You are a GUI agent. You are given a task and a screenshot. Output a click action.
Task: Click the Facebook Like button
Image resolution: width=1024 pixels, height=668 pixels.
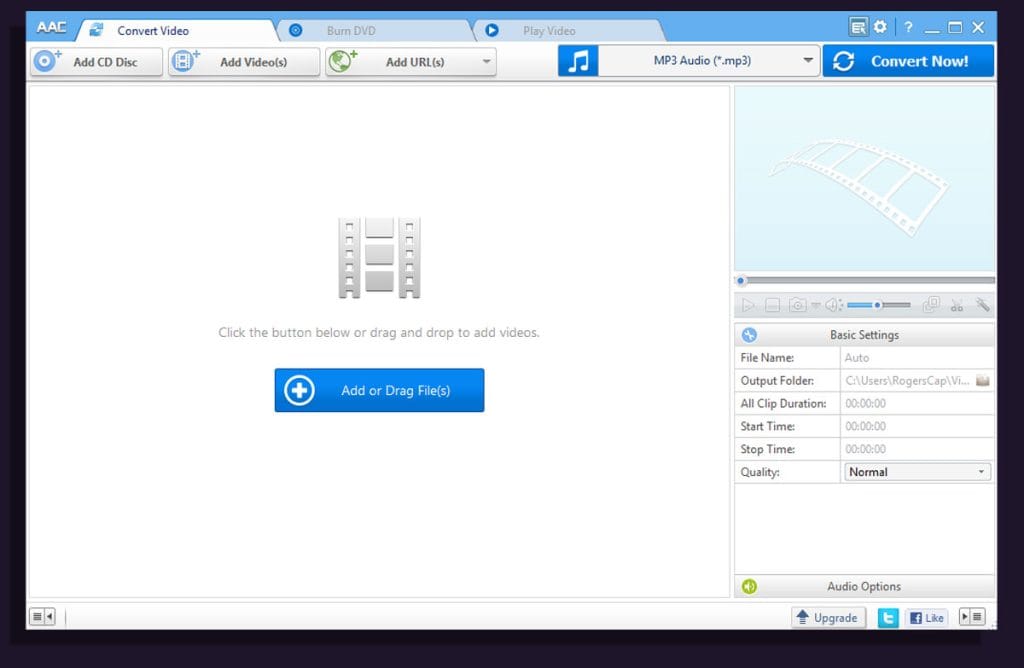tap(927, 618)
